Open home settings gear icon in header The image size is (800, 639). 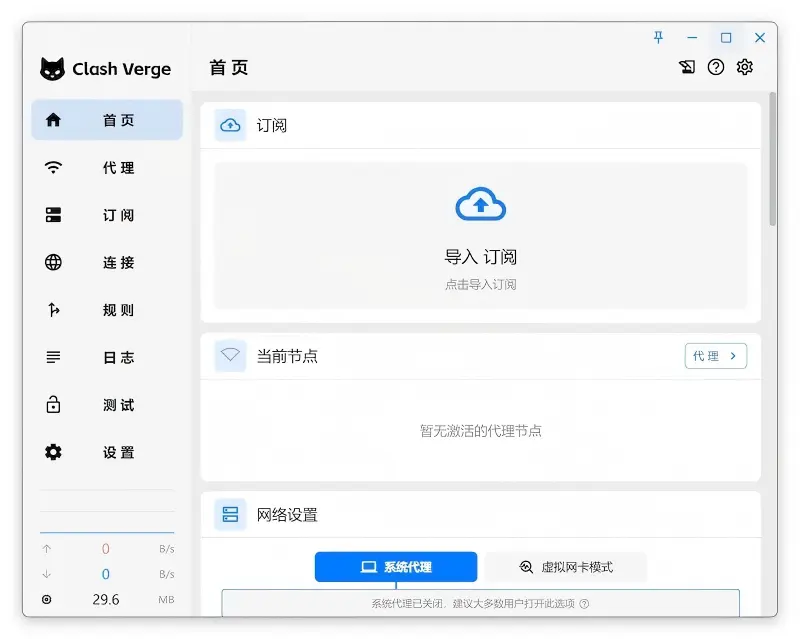(744, 67)
